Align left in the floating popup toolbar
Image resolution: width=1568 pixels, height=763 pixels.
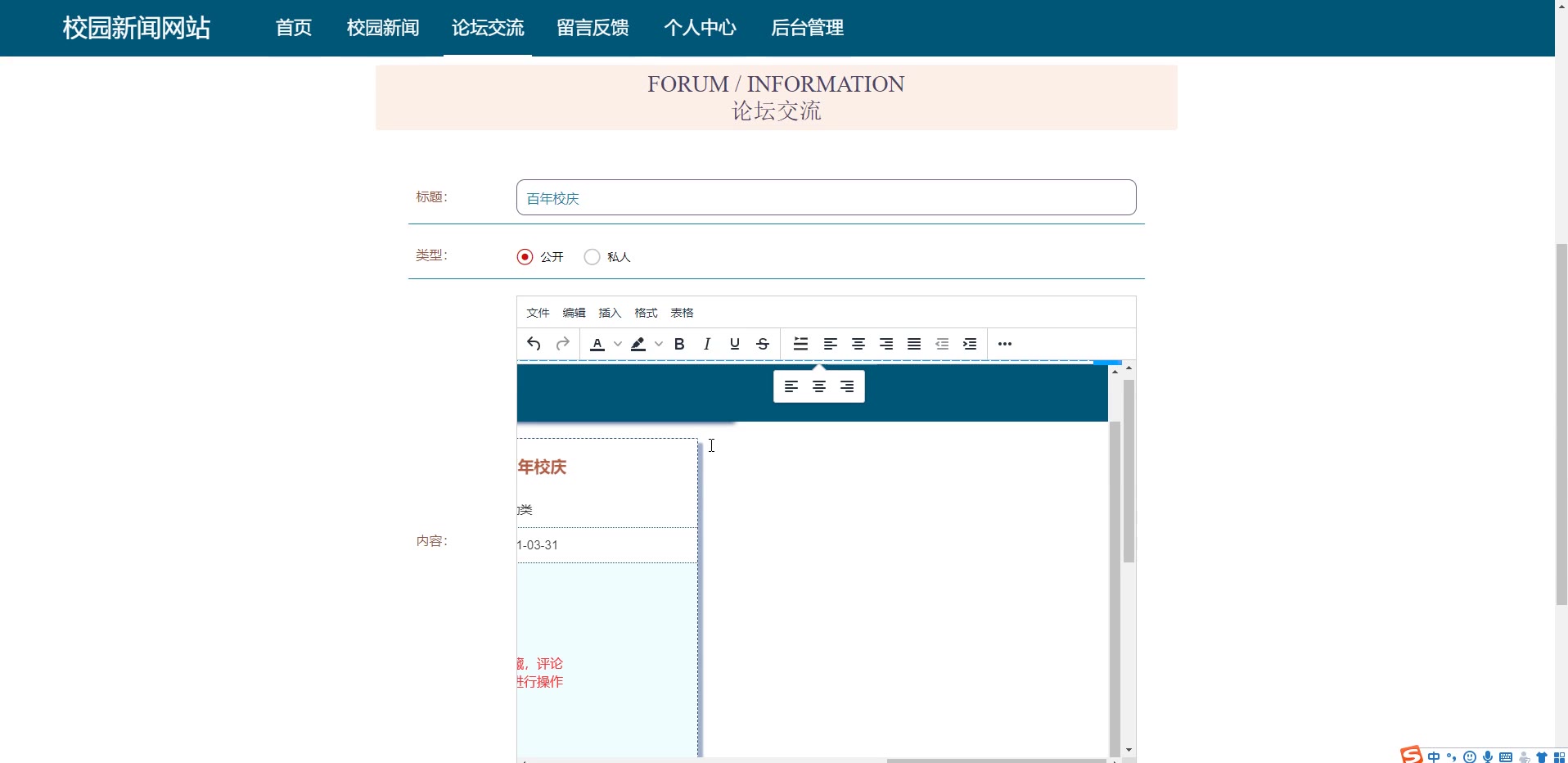pos(791,386)
